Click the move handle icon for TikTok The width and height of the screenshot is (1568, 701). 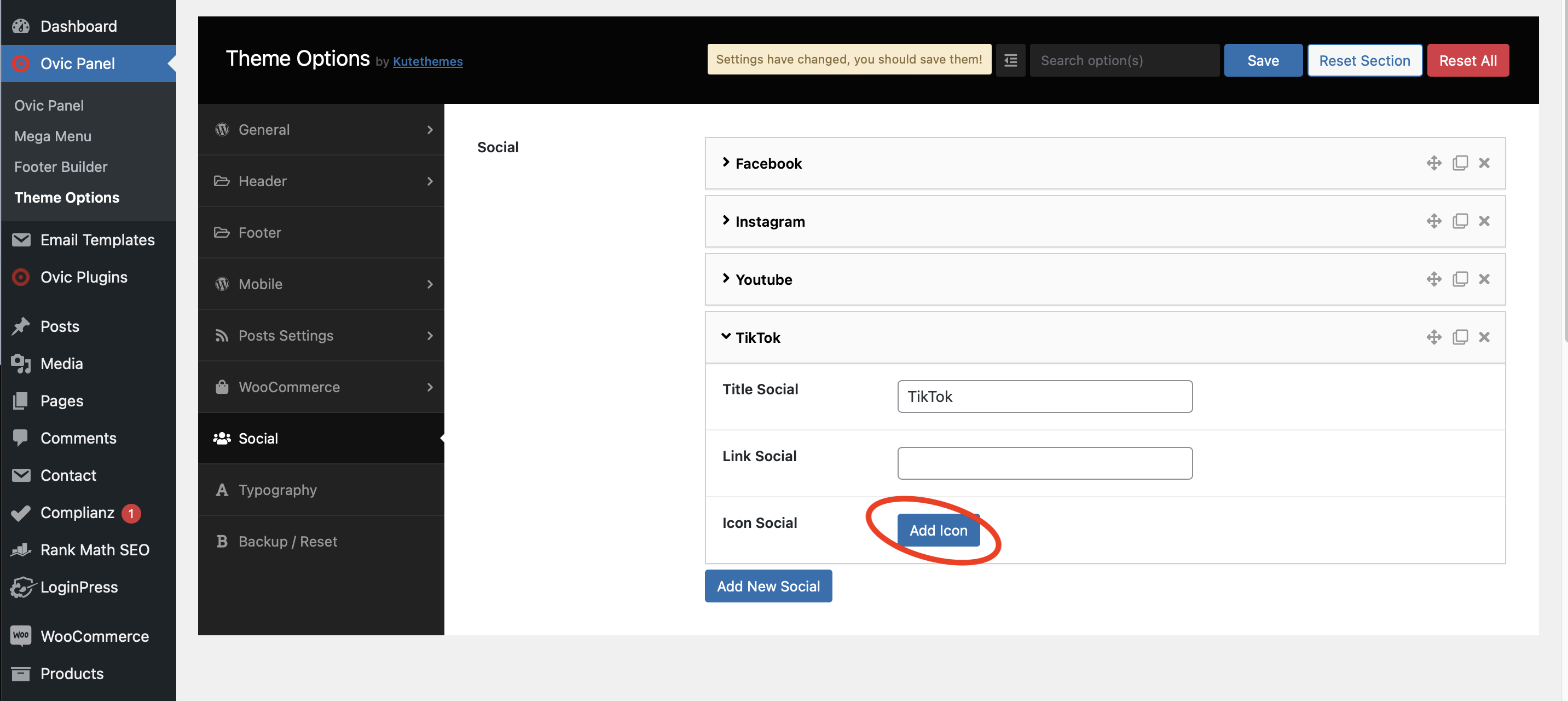(1433, 337)
